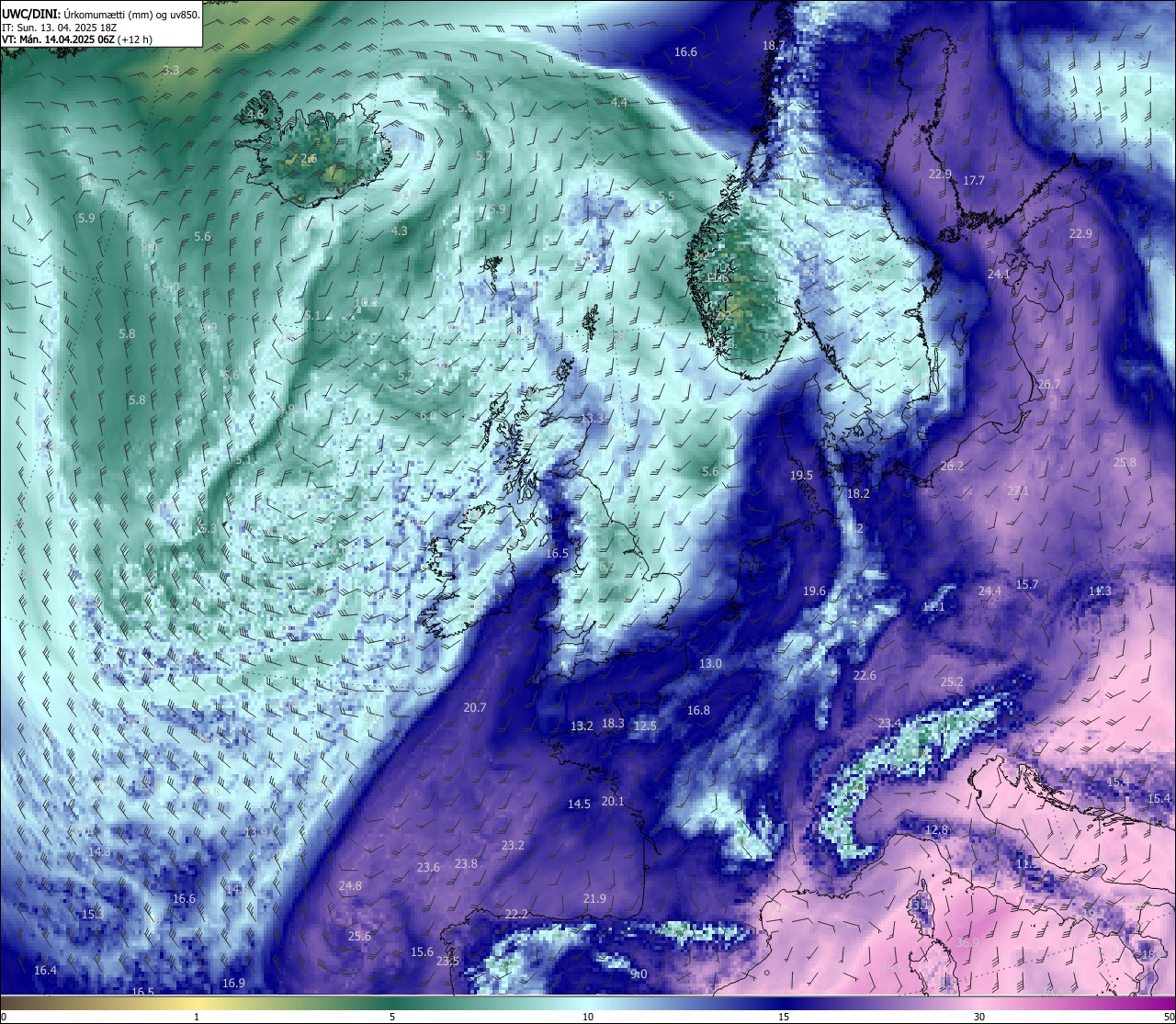1176x1024 pixels.
Task: Click the 20.7-adjacent 13.9 Atlantic value
Action: [255, 832]
